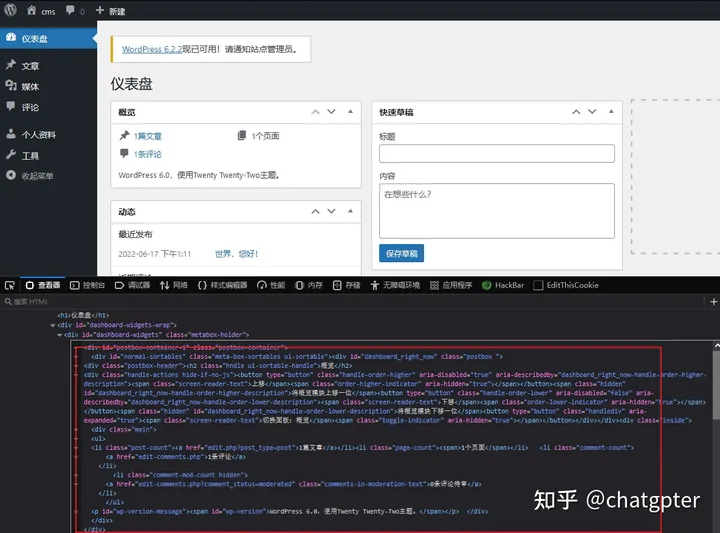720x533 pixels.
Task: Open the 1条评论 link
Action: click(148, 154)
